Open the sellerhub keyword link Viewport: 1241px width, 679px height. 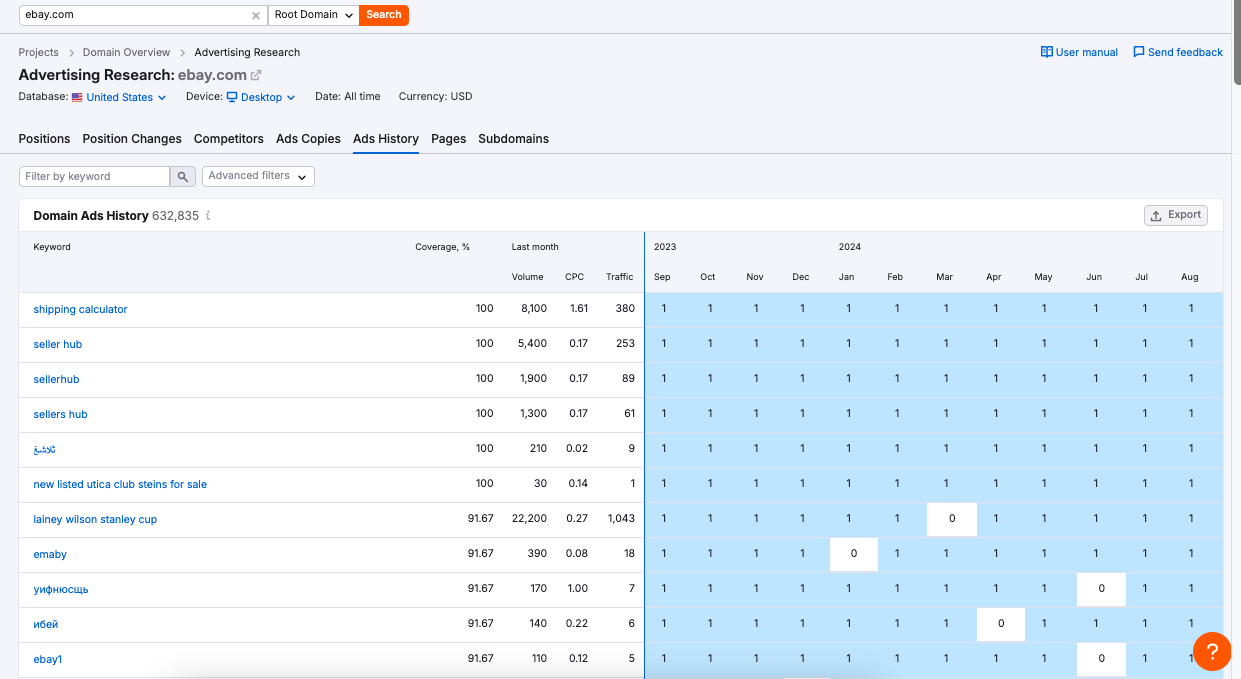[x=56, y=379]
